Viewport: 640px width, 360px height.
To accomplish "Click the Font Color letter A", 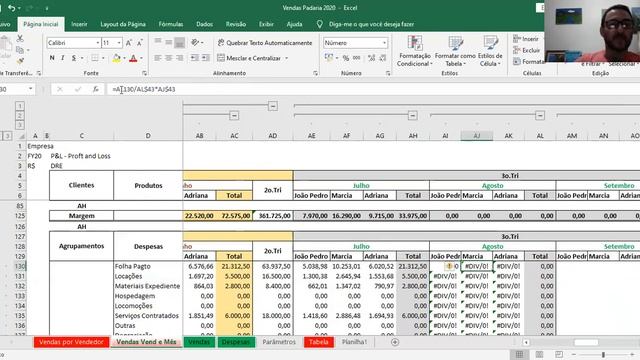I will tap(133, 58).
